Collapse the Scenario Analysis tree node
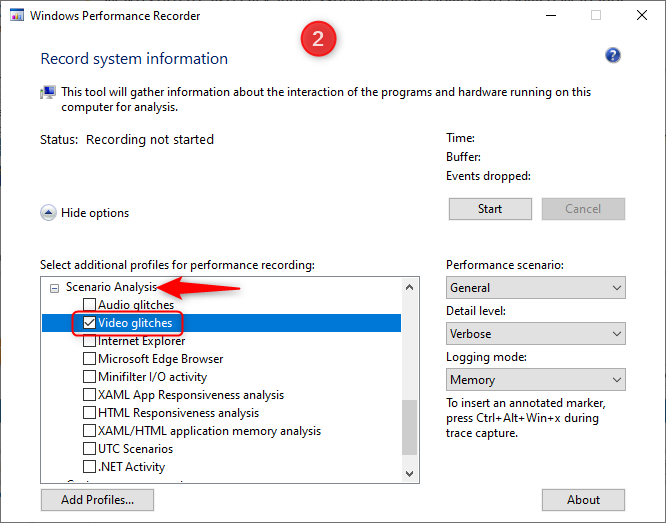 point(55,287)
